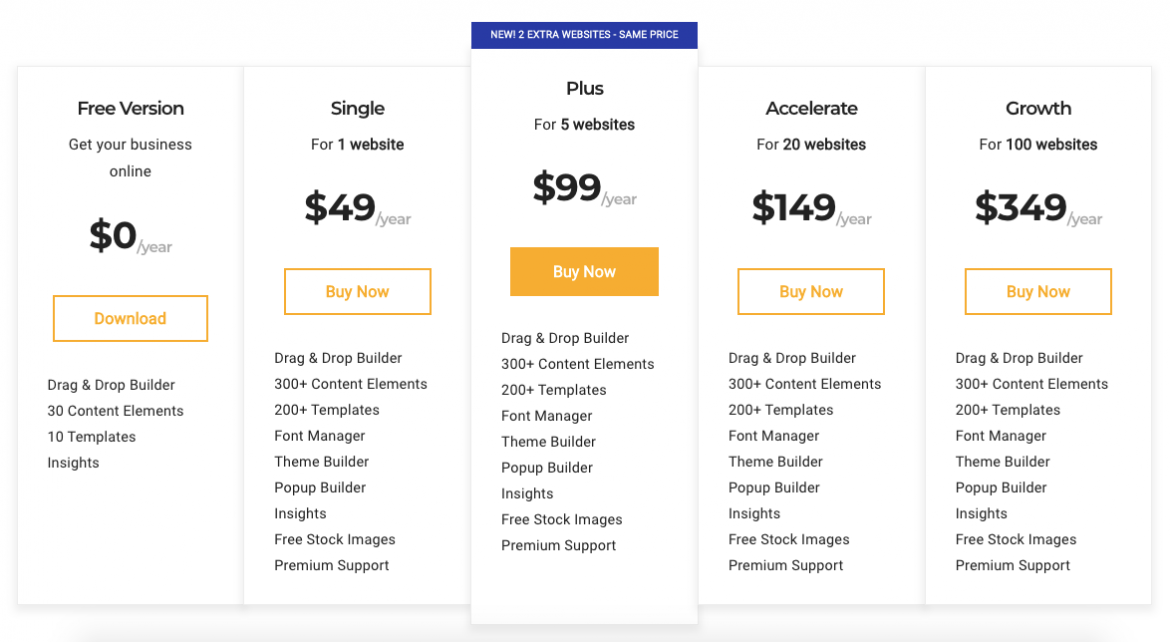Click 'Theme Builder' in the Growth column

pos(1002,461)
